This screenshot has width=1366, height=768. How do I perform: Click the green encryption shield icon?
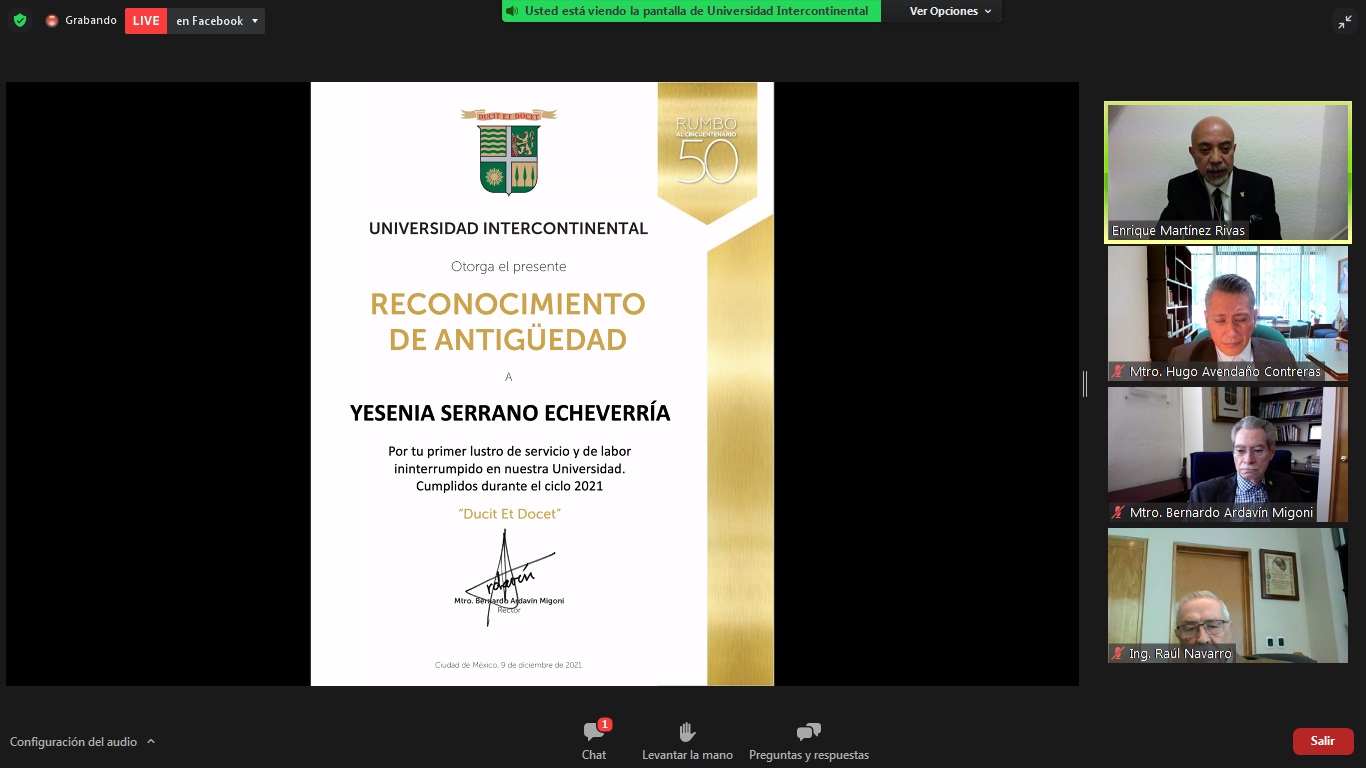(20, 20)
